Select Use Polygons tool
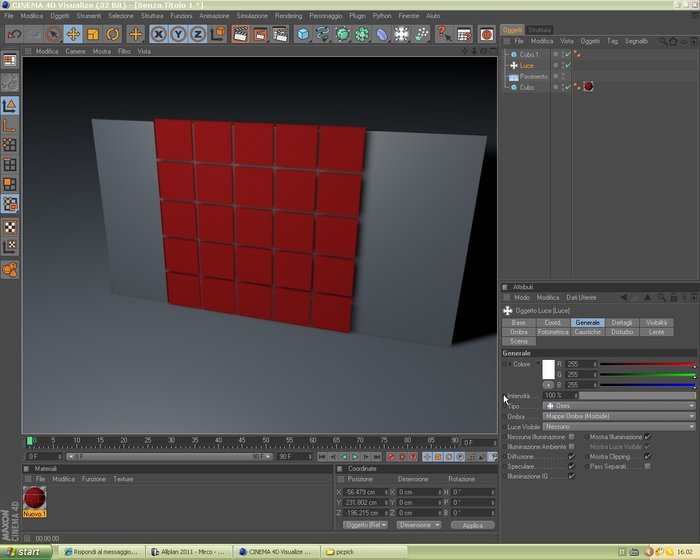 10,184
